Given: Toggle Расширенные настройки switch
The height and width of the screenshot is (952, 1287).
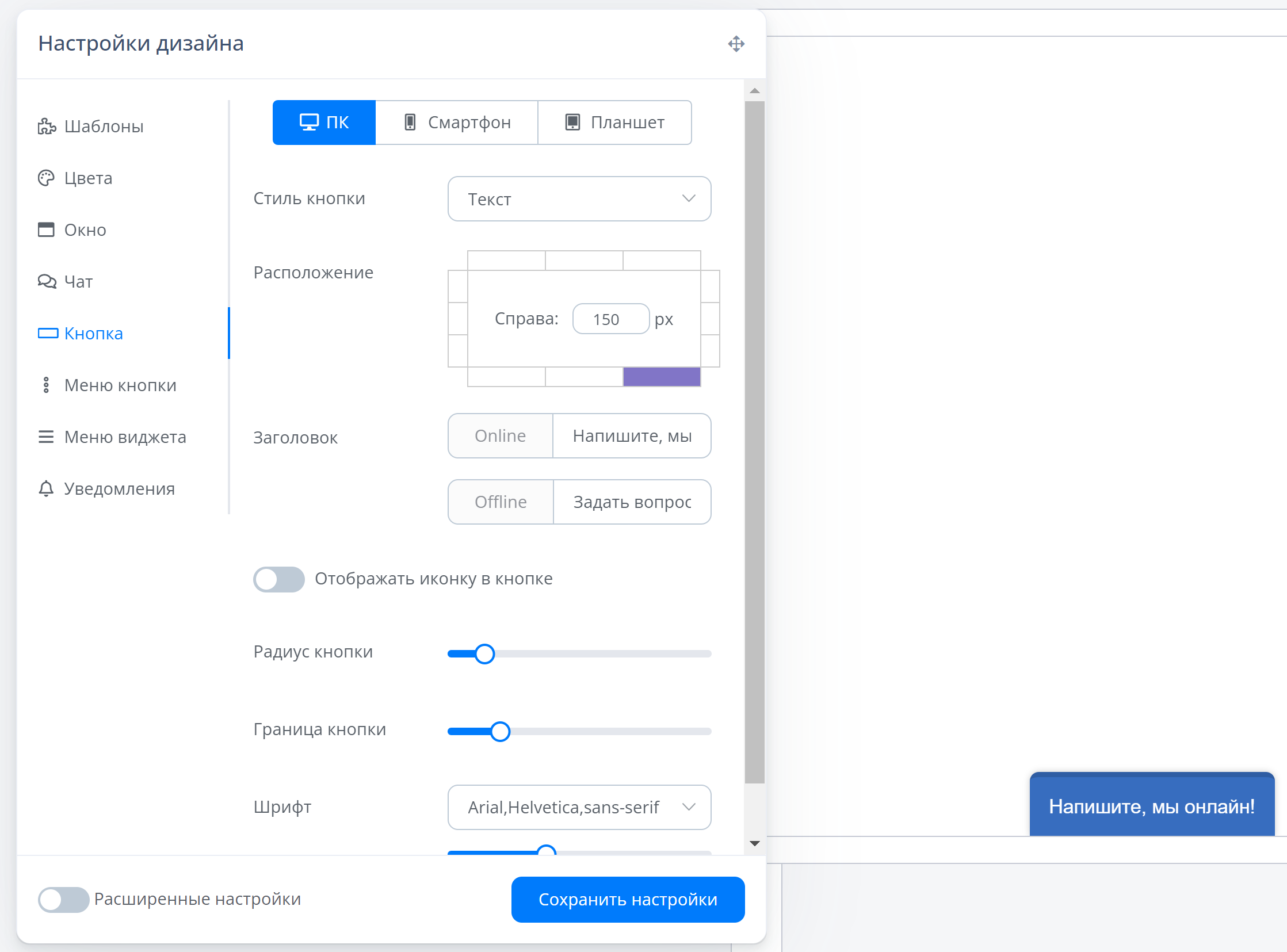Looking at the screenshot, I should pos(63,899).
